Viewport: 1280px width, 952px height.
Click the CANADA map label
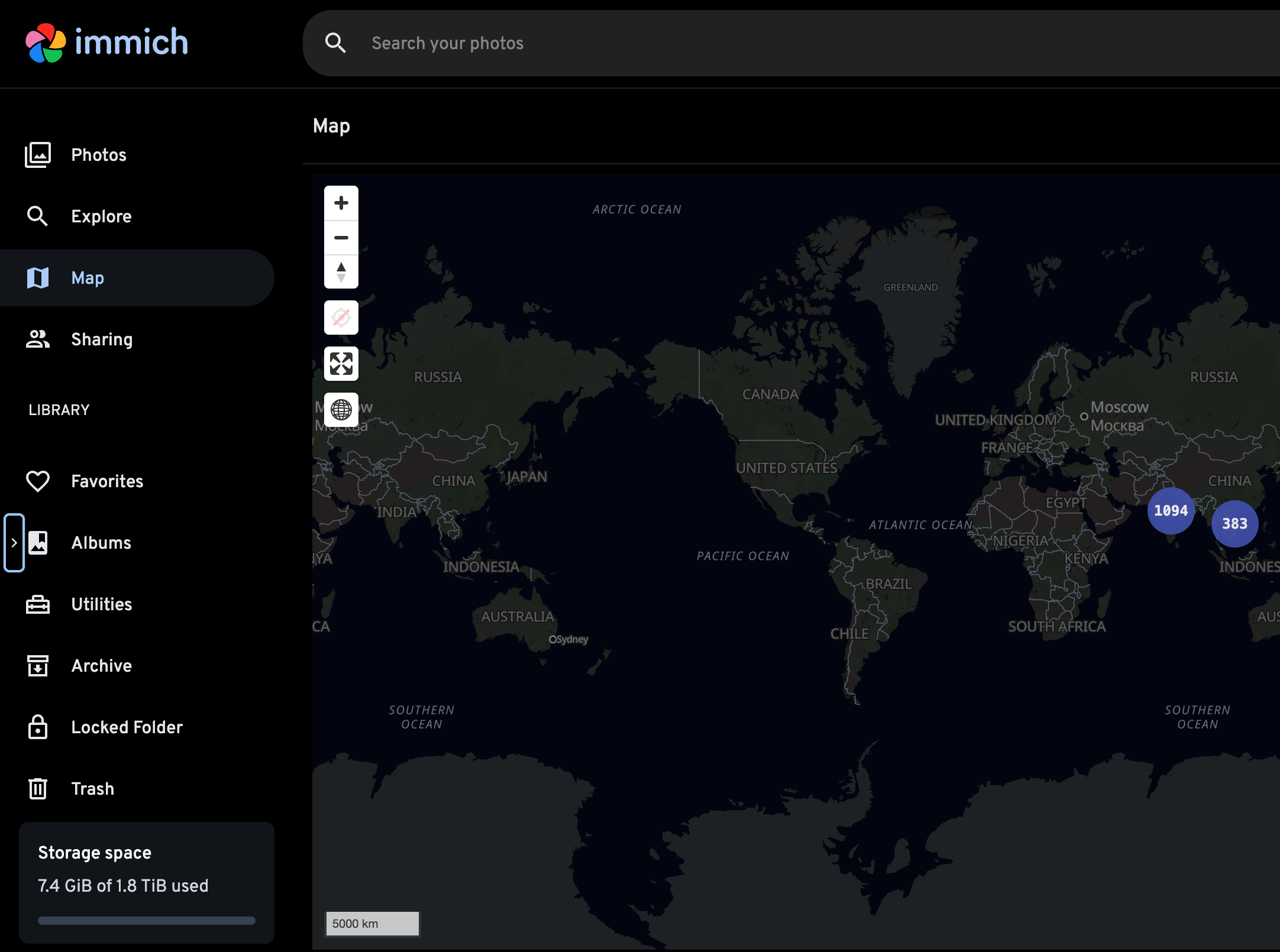(x=770, y=394)
